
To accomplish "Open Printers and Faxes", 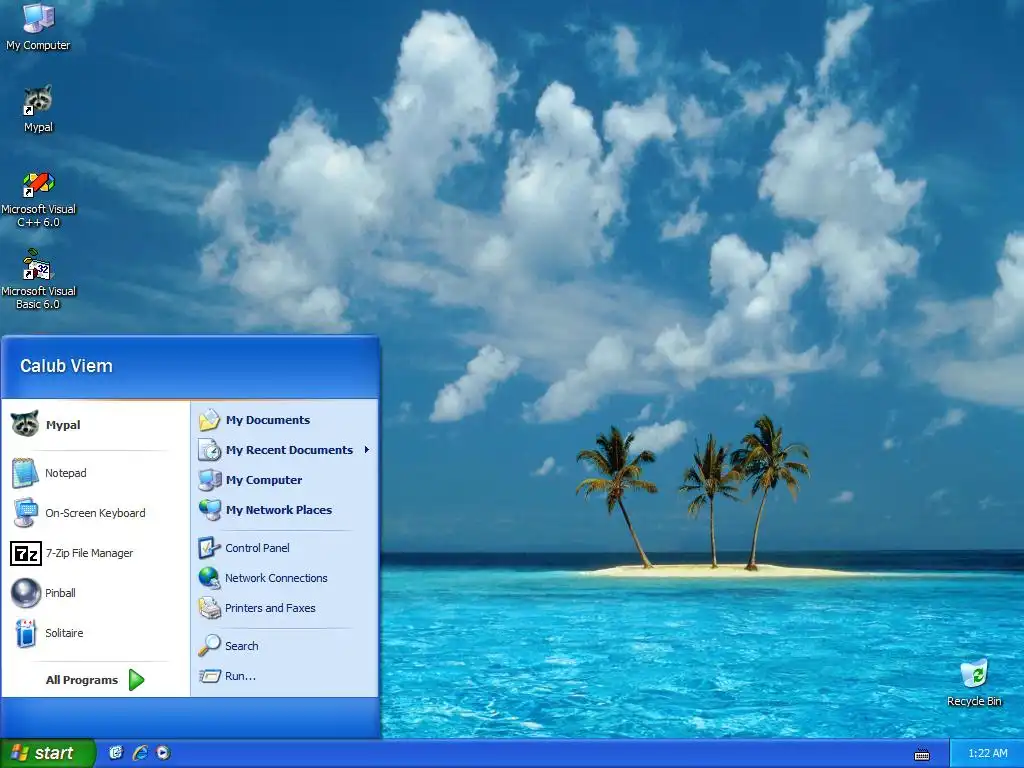I will [x=285, y=608].
